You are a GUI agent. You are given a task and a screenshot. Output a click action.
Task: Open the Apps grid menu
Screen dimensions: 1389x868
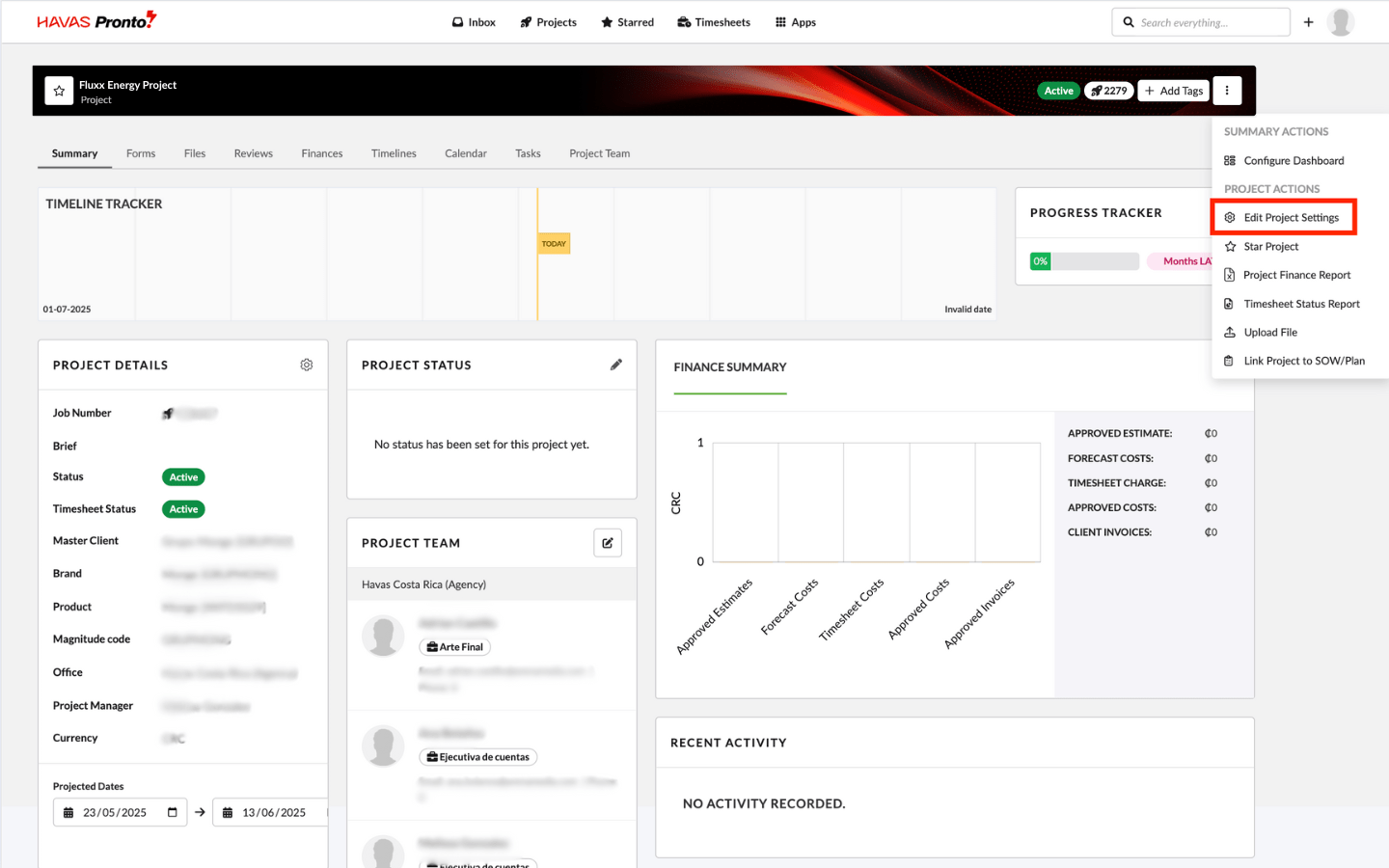[796, 22]
